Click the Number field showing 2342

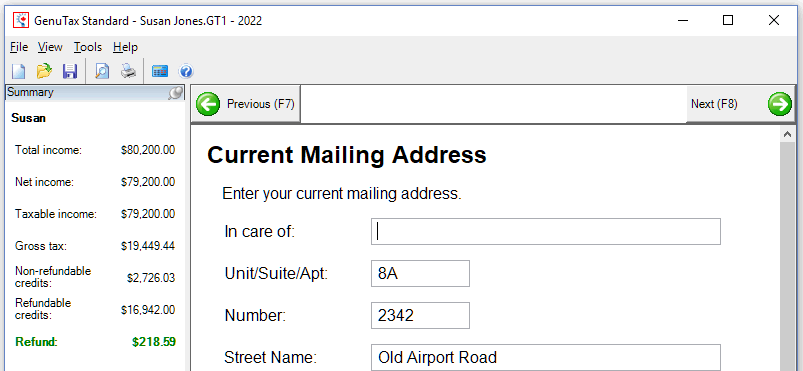click(x=420, y=316)
